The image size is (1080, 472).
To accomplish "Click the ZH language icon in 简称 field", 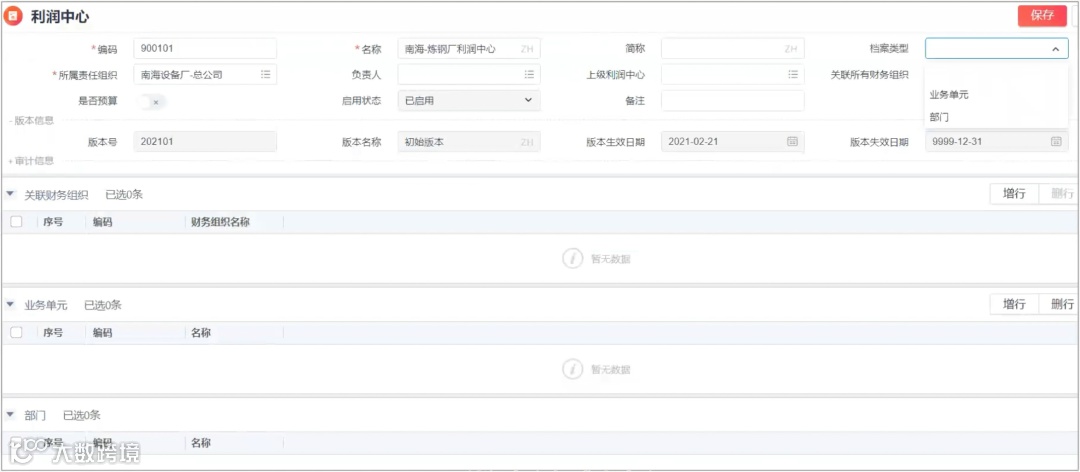I will [791, 49].
